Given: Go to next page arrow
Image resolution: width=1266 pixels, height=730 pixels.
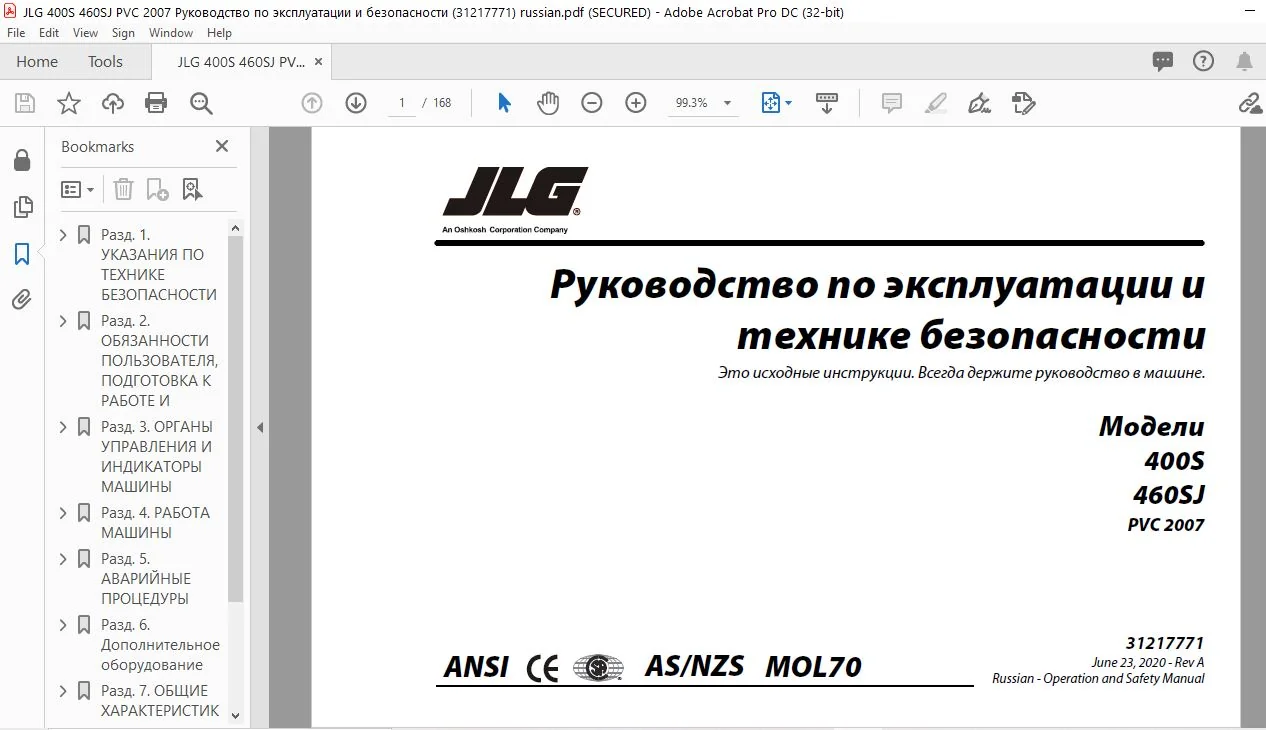Looking at the screenshot, I should 356,103.
